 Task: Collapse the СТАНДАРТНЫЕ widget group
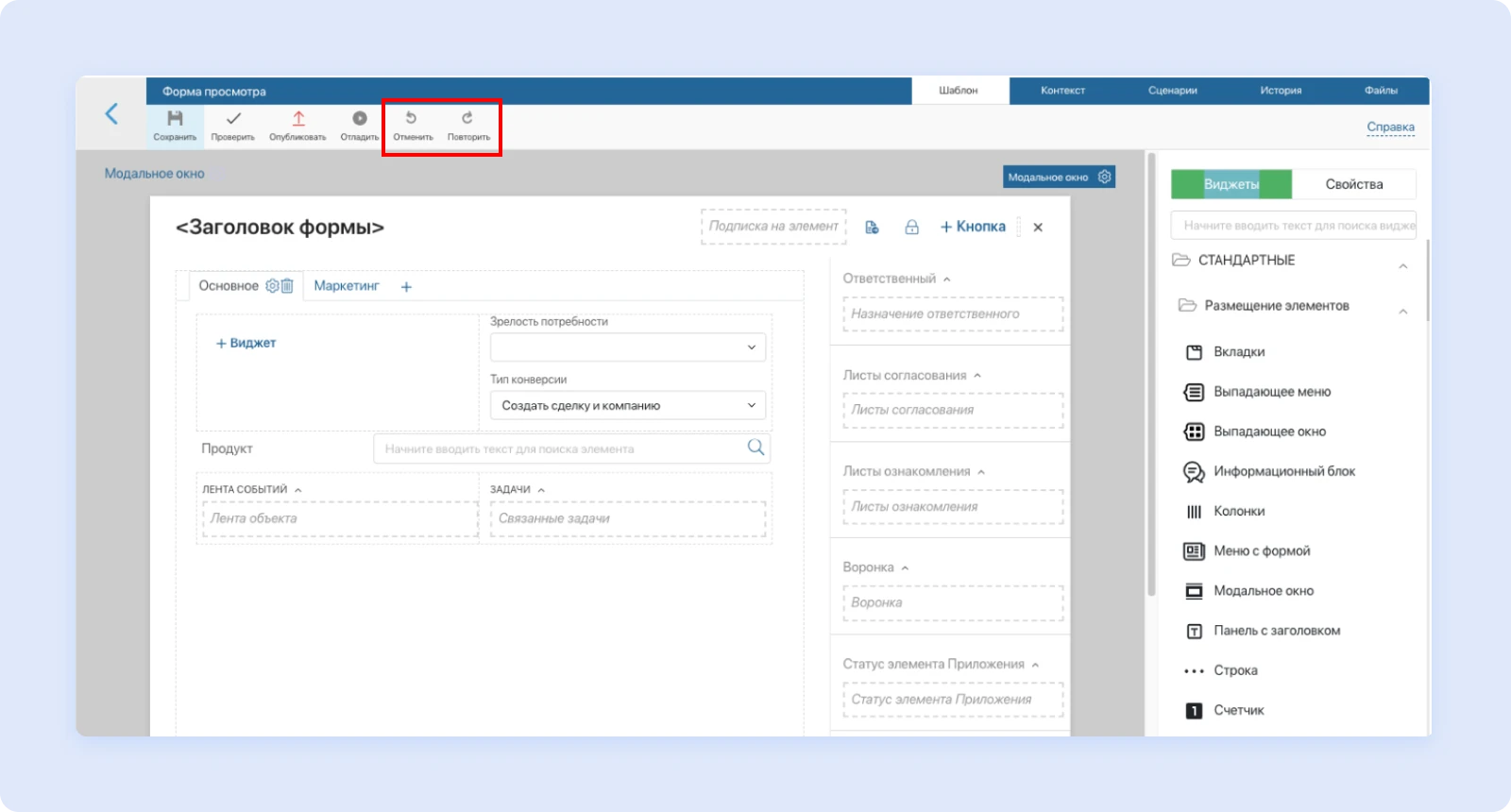point(1403,266)
